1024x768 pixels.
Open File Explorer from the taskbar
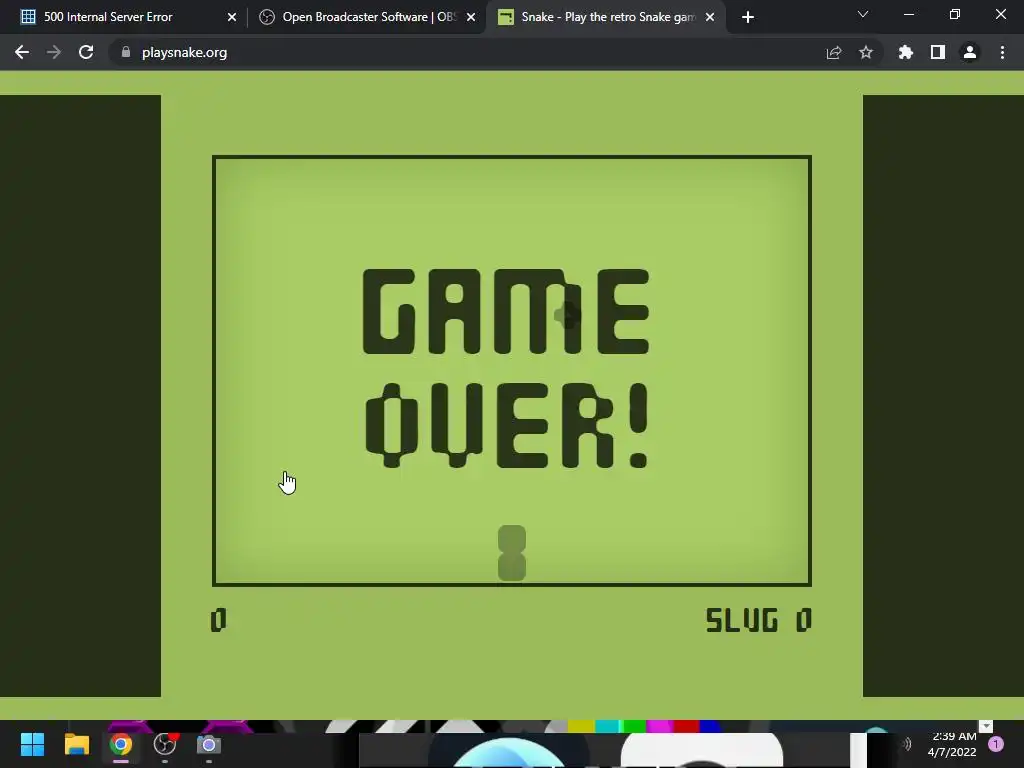(76, 744)
